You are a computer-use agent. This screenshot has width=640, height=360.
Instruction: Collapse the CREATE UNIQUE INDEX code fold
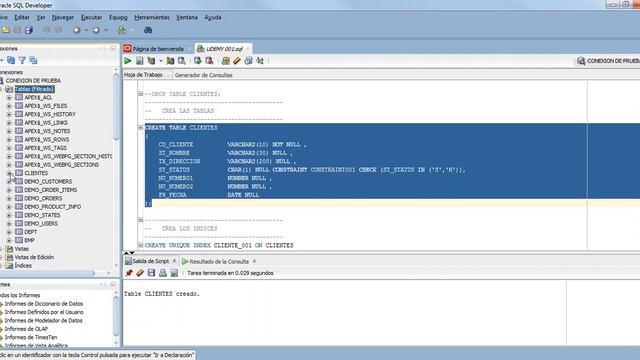point(140,245)
